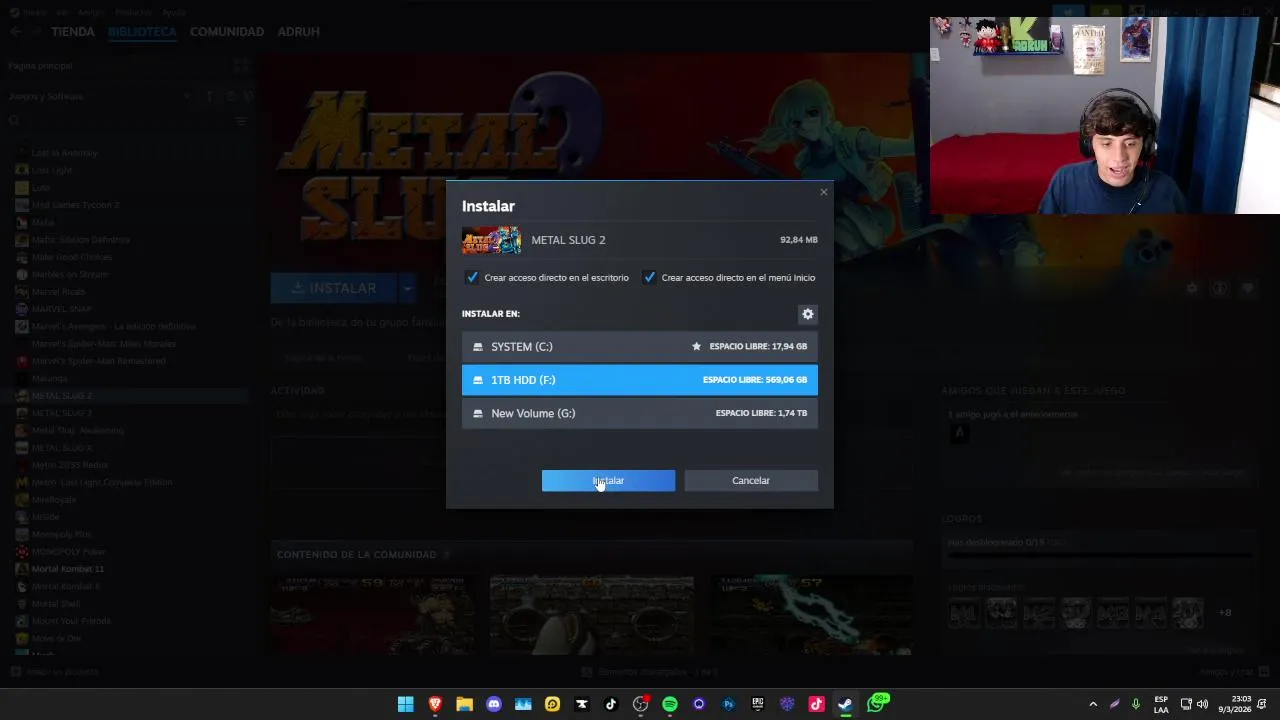1280x720 pixels.
Task: Open the Ayuda menu in Steam
Action: [x=174, y=12]
